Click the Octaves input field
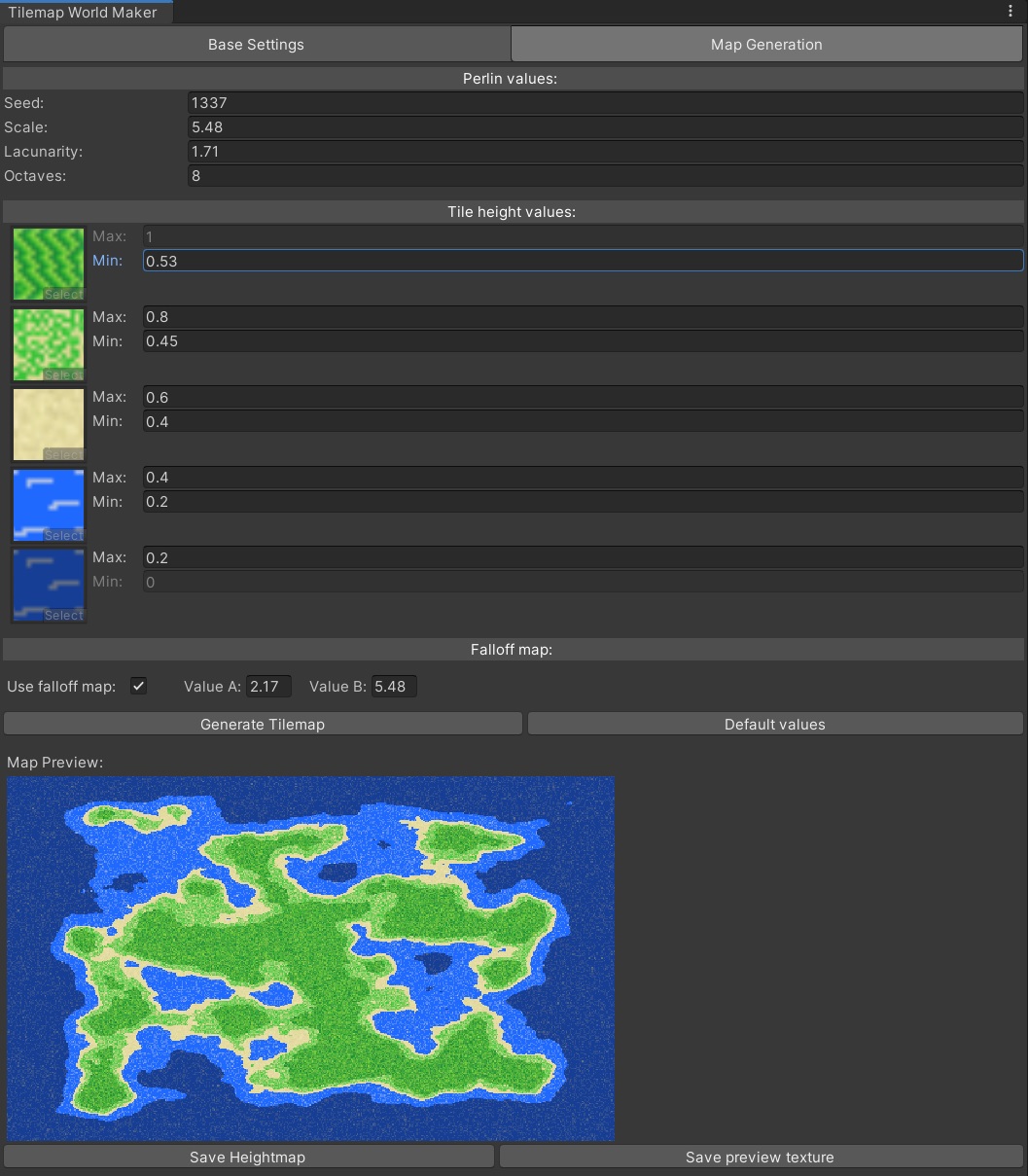Viewport: 1028px width, 1176px height. coord(605,175)
